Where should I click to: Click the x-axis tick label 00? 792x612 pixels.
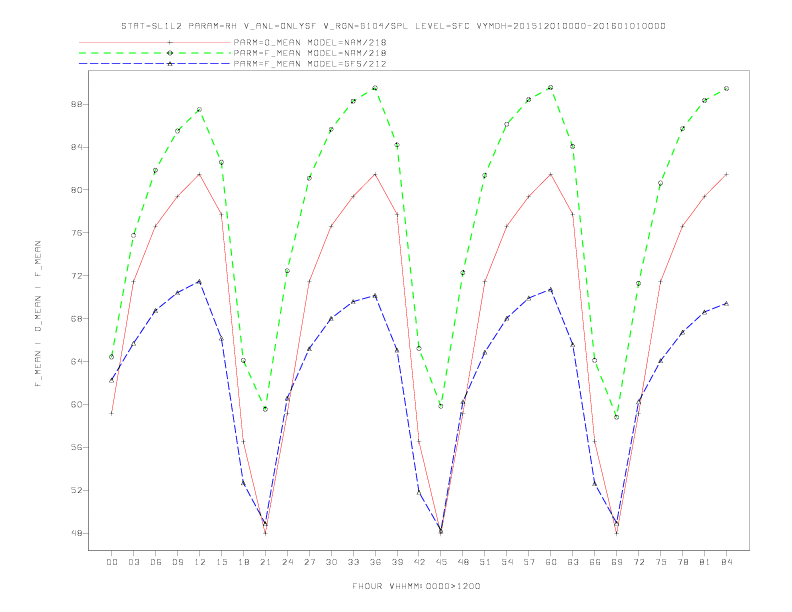pos(112,562)
